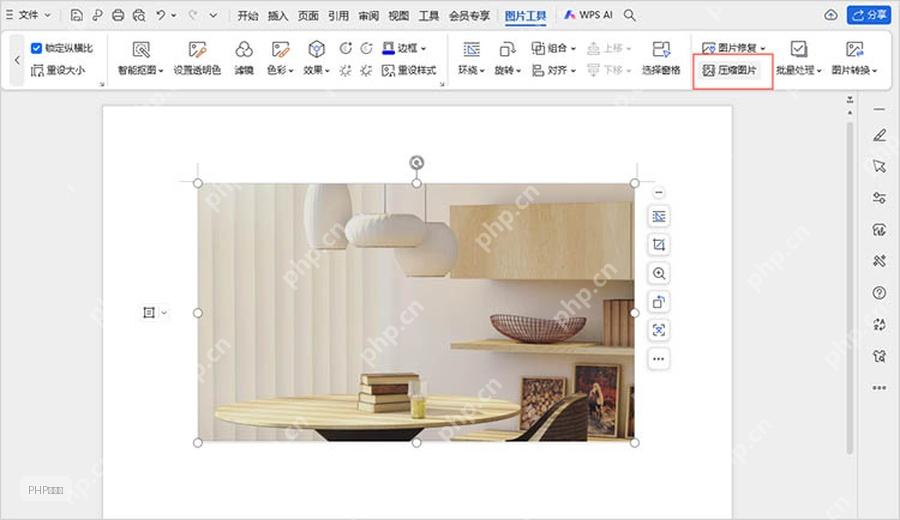
Task: Expand the 色彩 color dropdown
Action: (x=280, y=59)
